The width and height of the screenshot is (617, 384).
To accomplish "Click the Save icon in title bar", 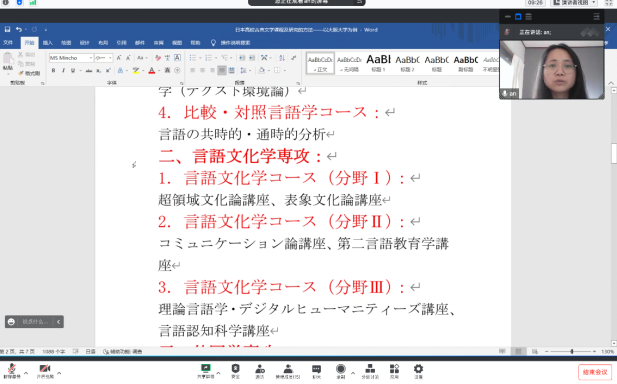I will tap(7, 30).
